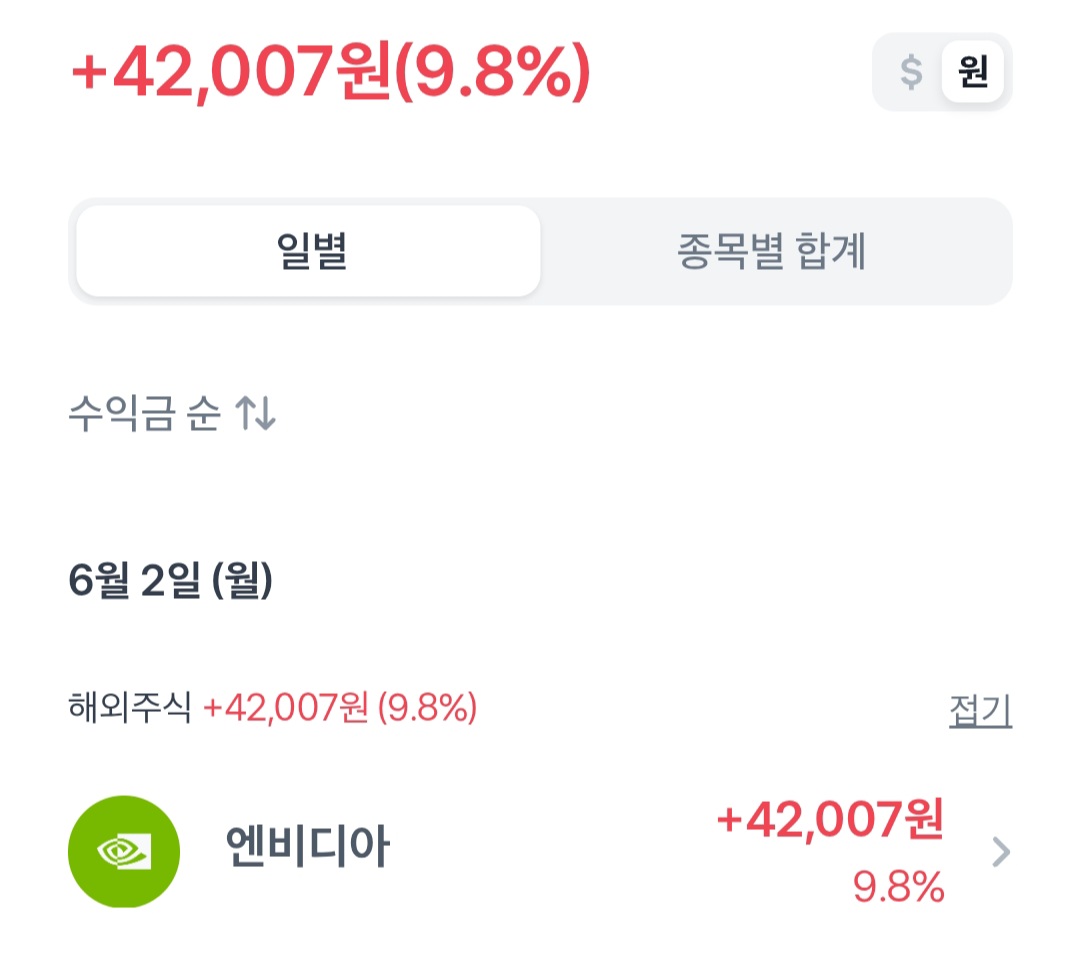Switch to the 종목별 합계 tab
Image resolution: width=1080 pixels, height=965 pixels.
point(772,251)
